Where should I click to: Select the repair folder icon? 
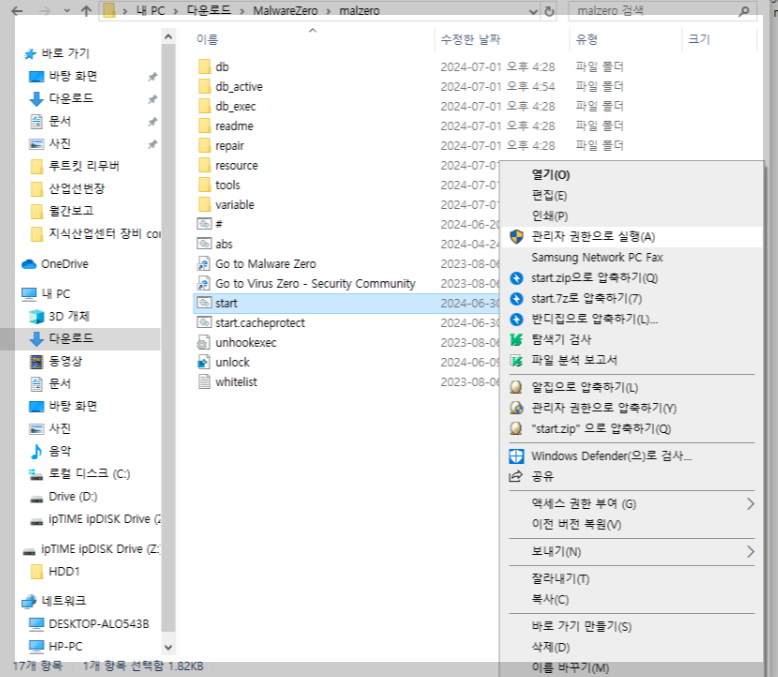click(x=204, y=145)
